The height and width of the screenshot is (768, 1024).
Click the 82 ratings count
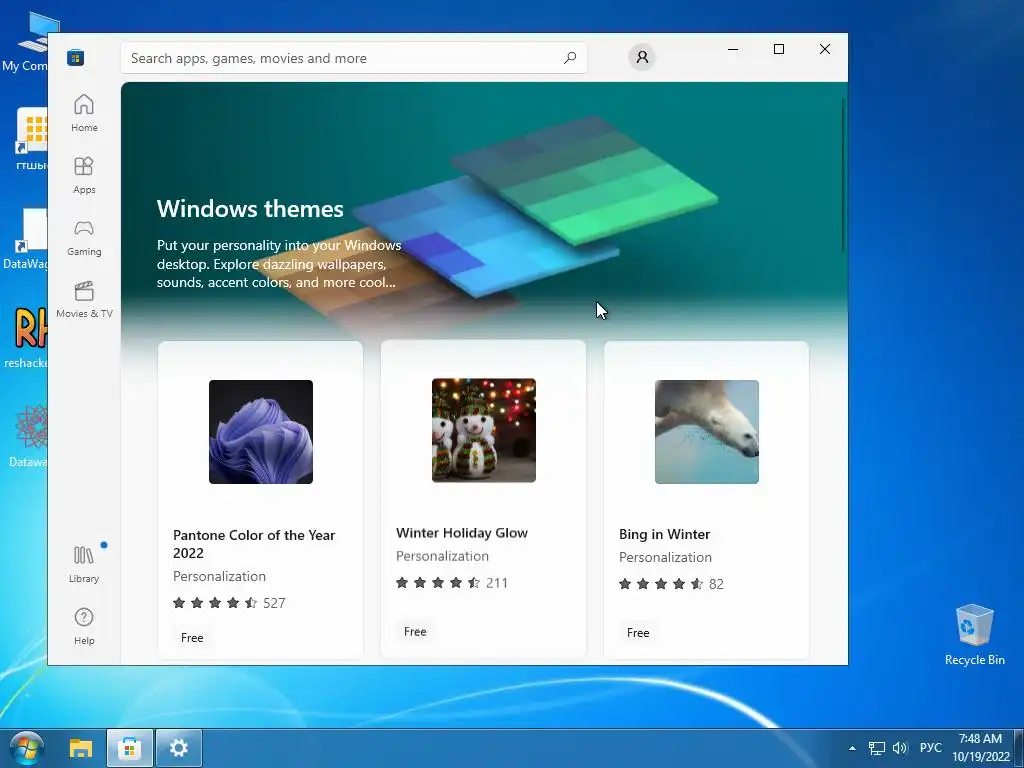point(716,584)
